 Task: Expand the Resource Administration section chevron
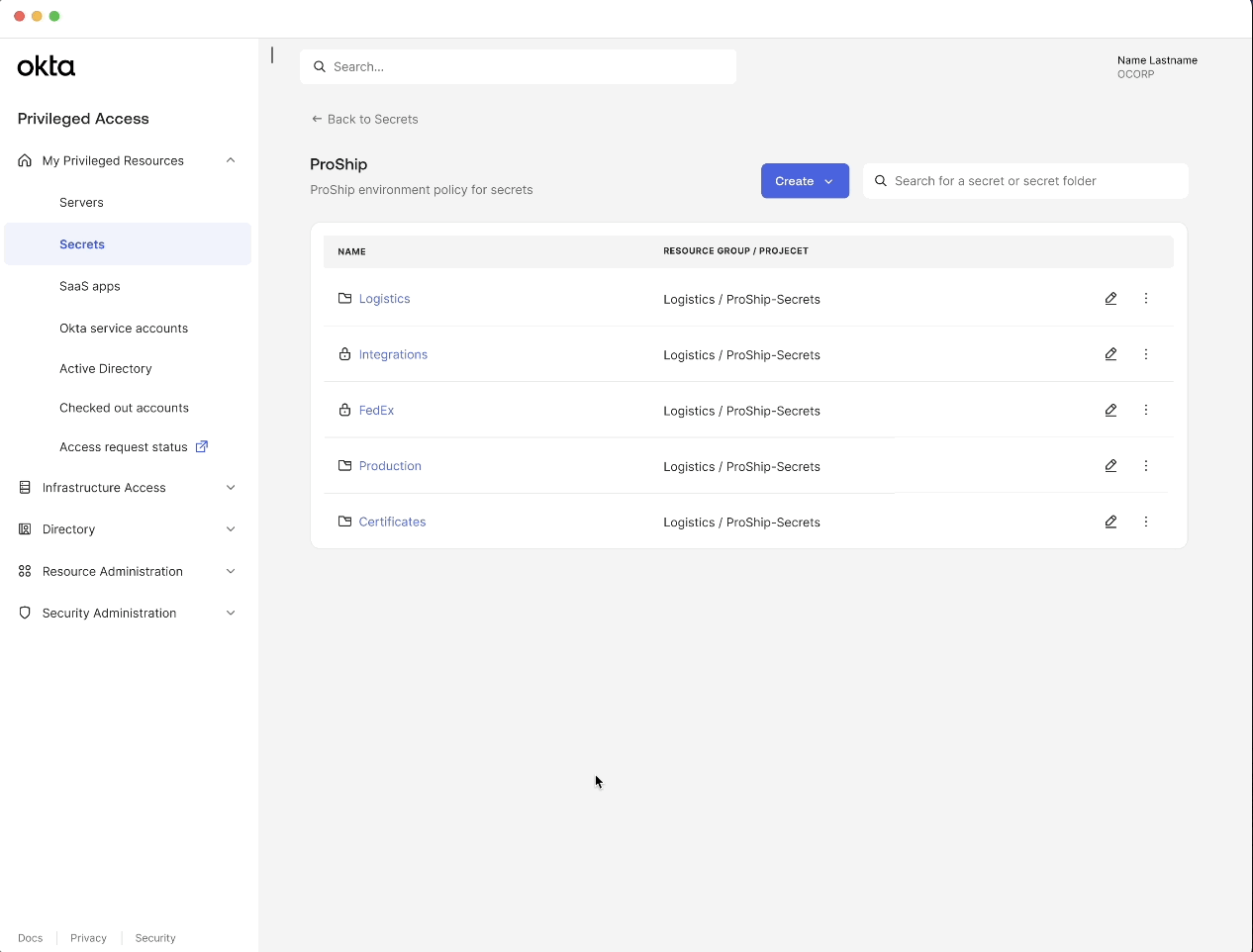click(231, 571)
